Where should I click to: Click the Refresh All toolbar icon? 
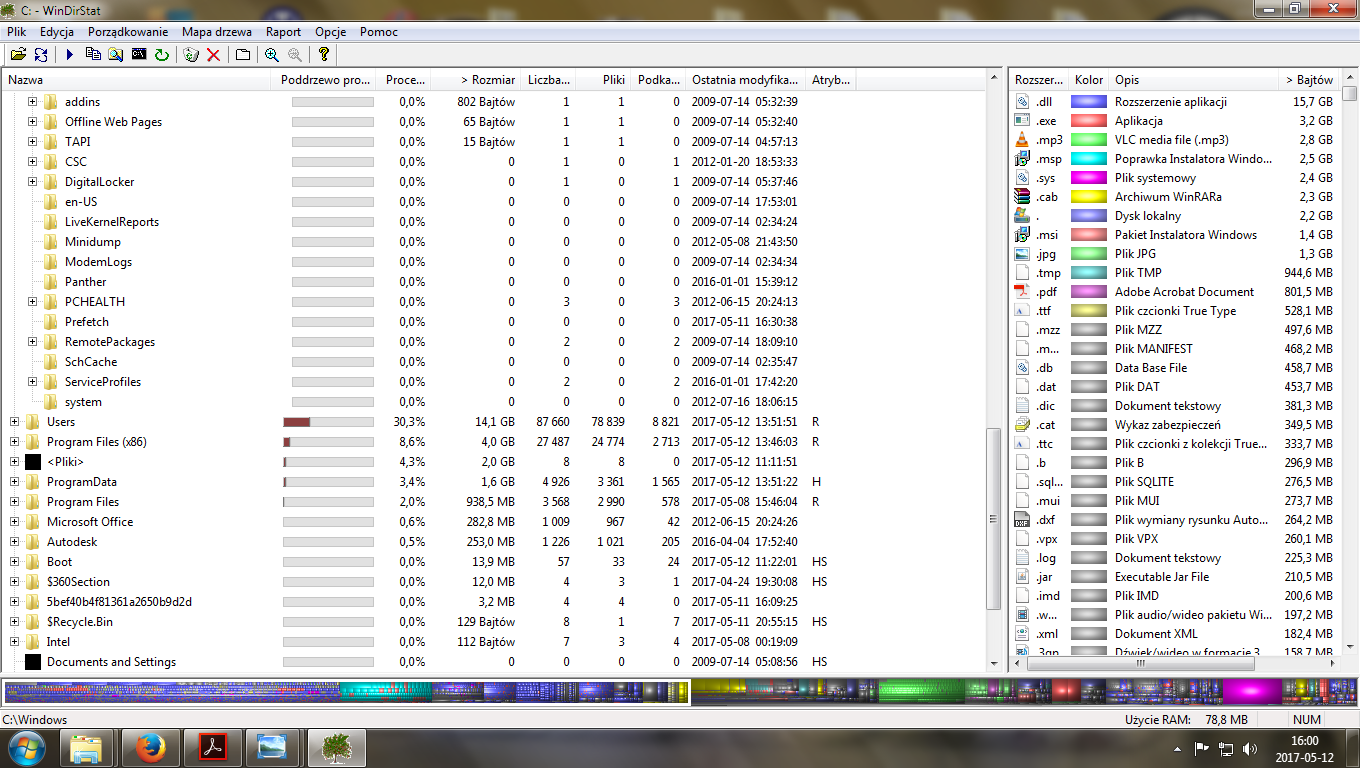41,54
